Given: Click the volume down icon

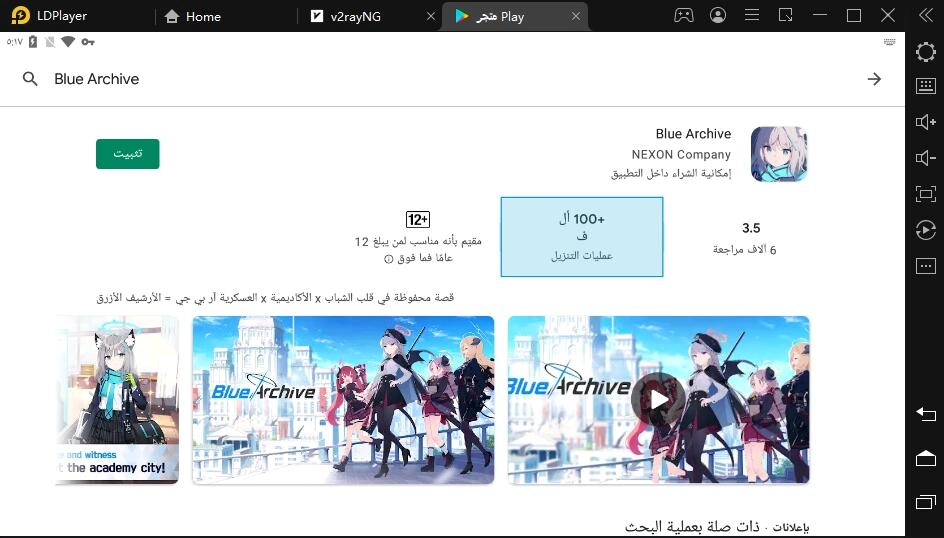Looking at the screenshot, I should 926,158.
